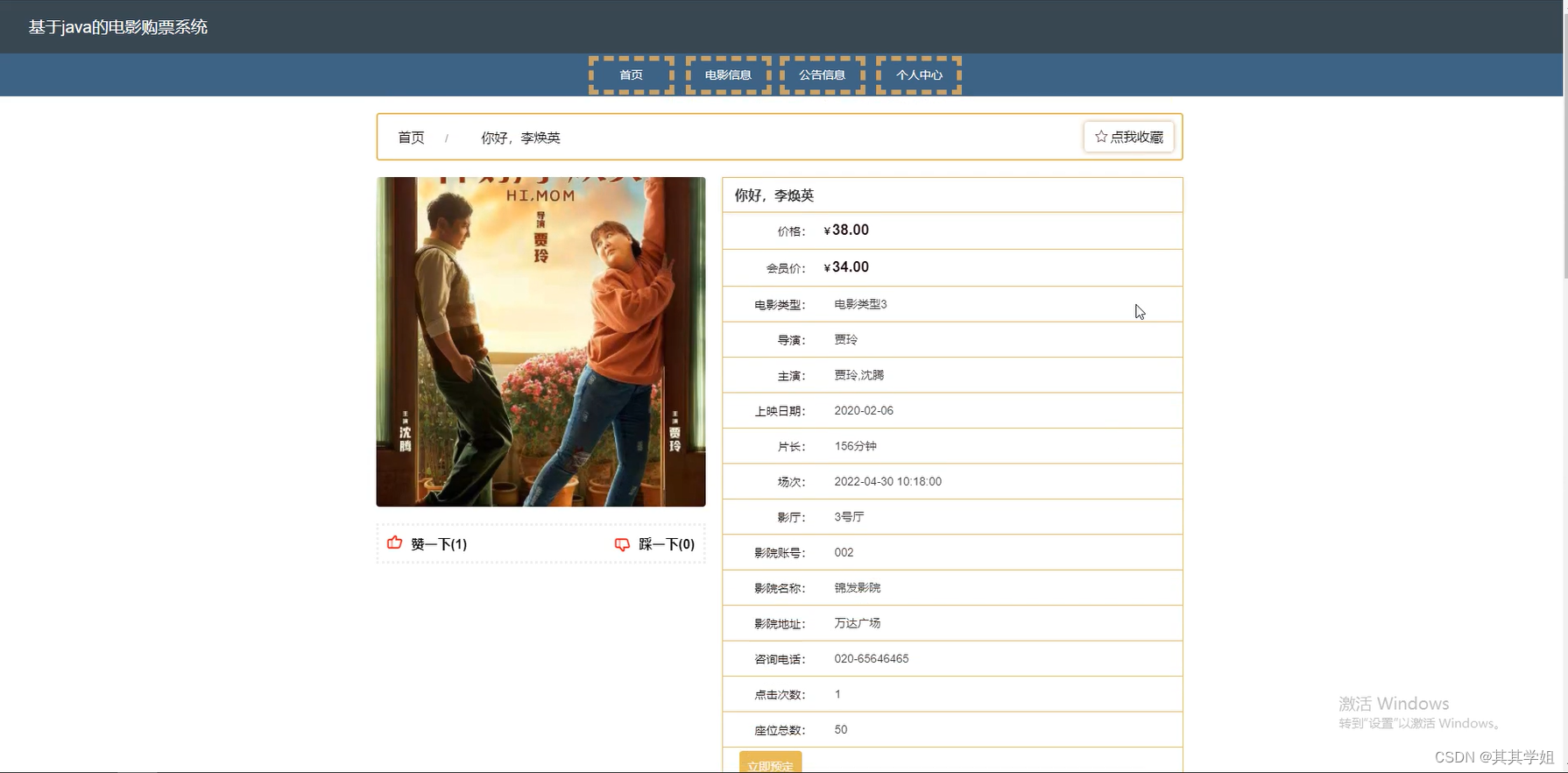Click the price value ¥38.00
The height and width of the screenshot is (773, 1568).
[846, 230]
